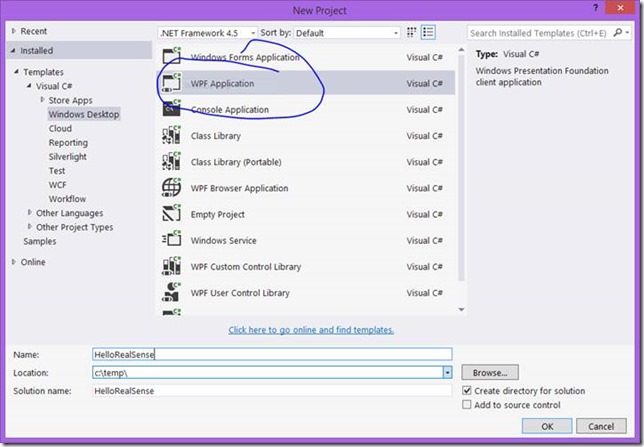Select the WCF category
Image resolution: width=644 pixels, height=447 pixels.
point(58,185)
